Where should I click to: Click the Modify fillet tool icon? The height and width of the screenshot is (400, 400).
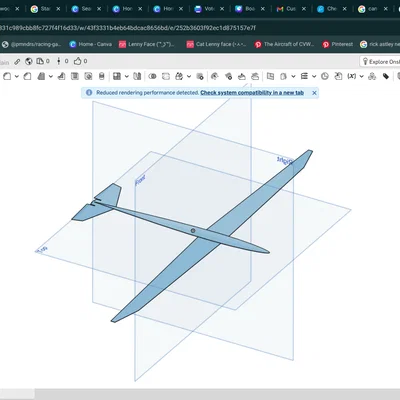click(215, 76)
